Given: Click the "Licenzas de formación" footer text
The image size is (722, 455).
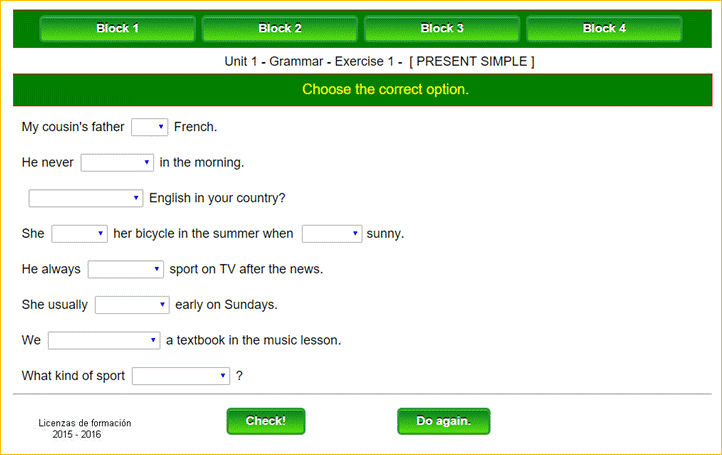Looking at the screenshot, I should coord(85,423).
